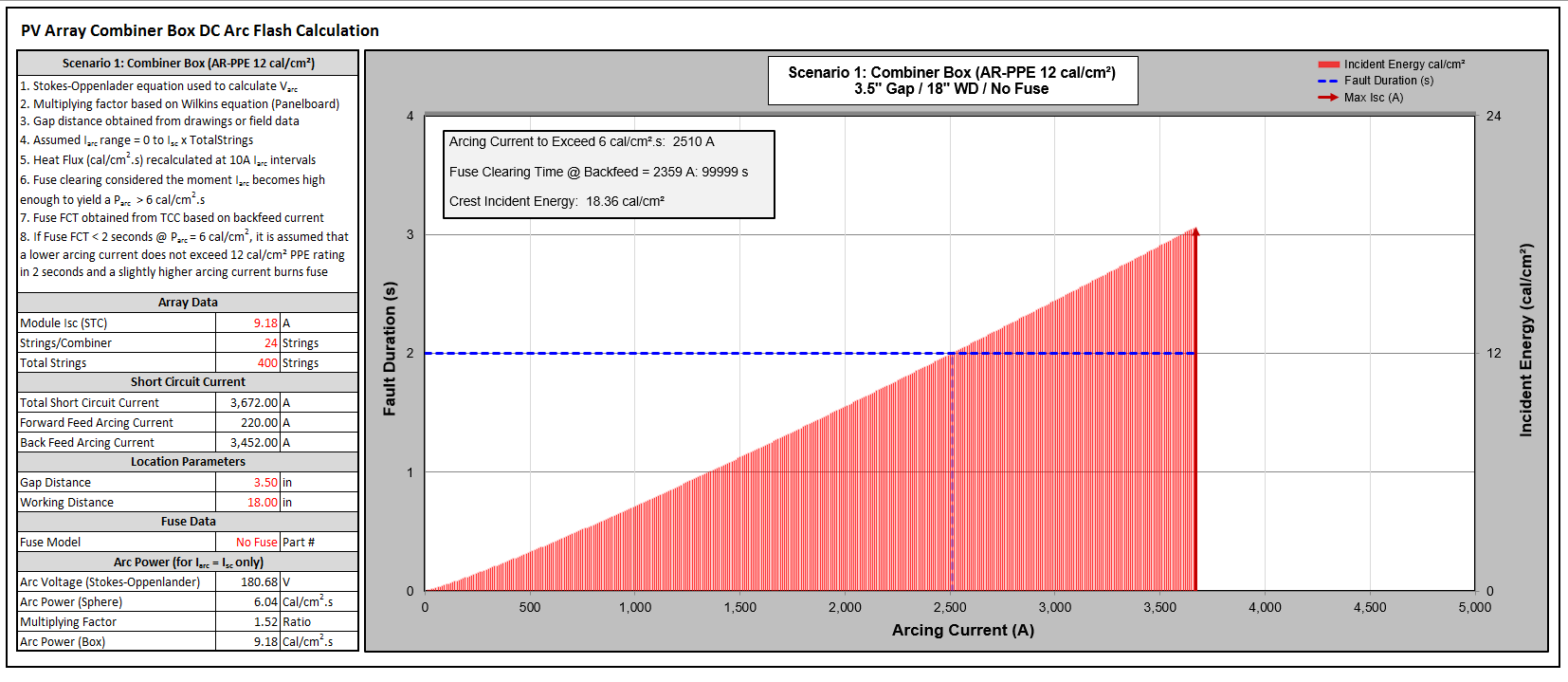Click the Arc Voltage value 180.68
The image size is (1568, 682).
coord(259,582)
